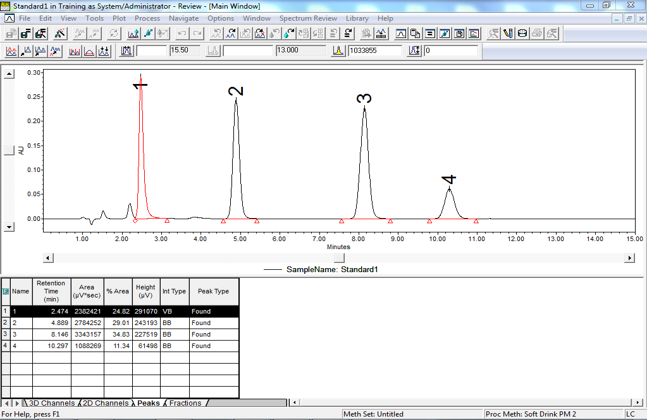Screen dimensions: 647x420
Task: Click the chromatogram horizontal scroll left arrow
Action: click(48, 258)
